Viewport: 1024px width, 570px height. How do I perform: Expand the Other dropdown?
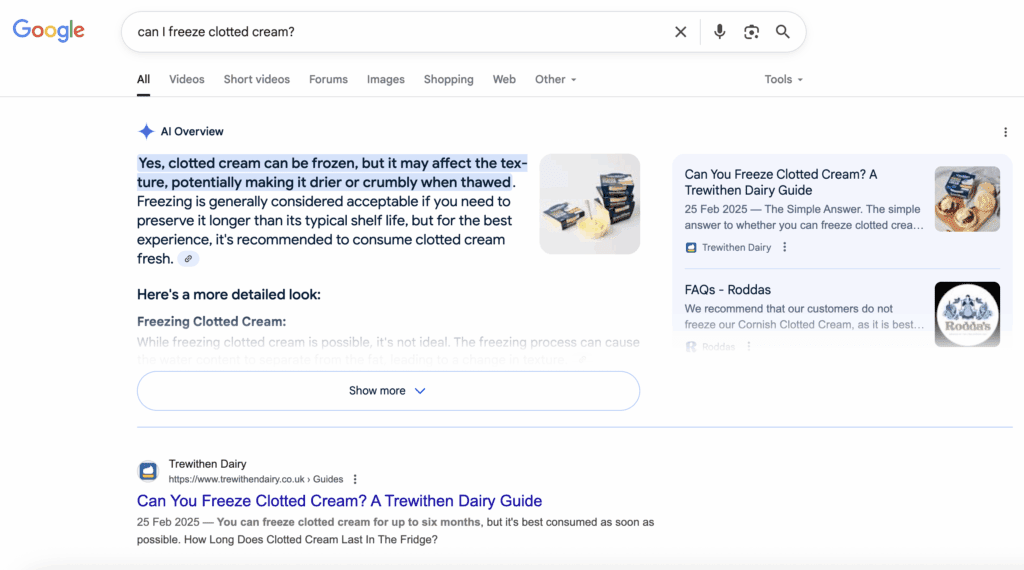coord(555,80)
